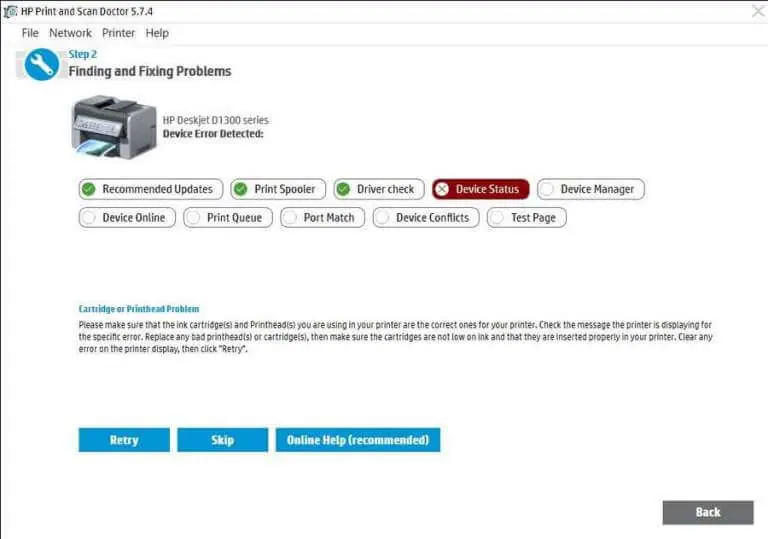Click green checkmark on Driver check

pyautogui.click(x=343, y=189)
